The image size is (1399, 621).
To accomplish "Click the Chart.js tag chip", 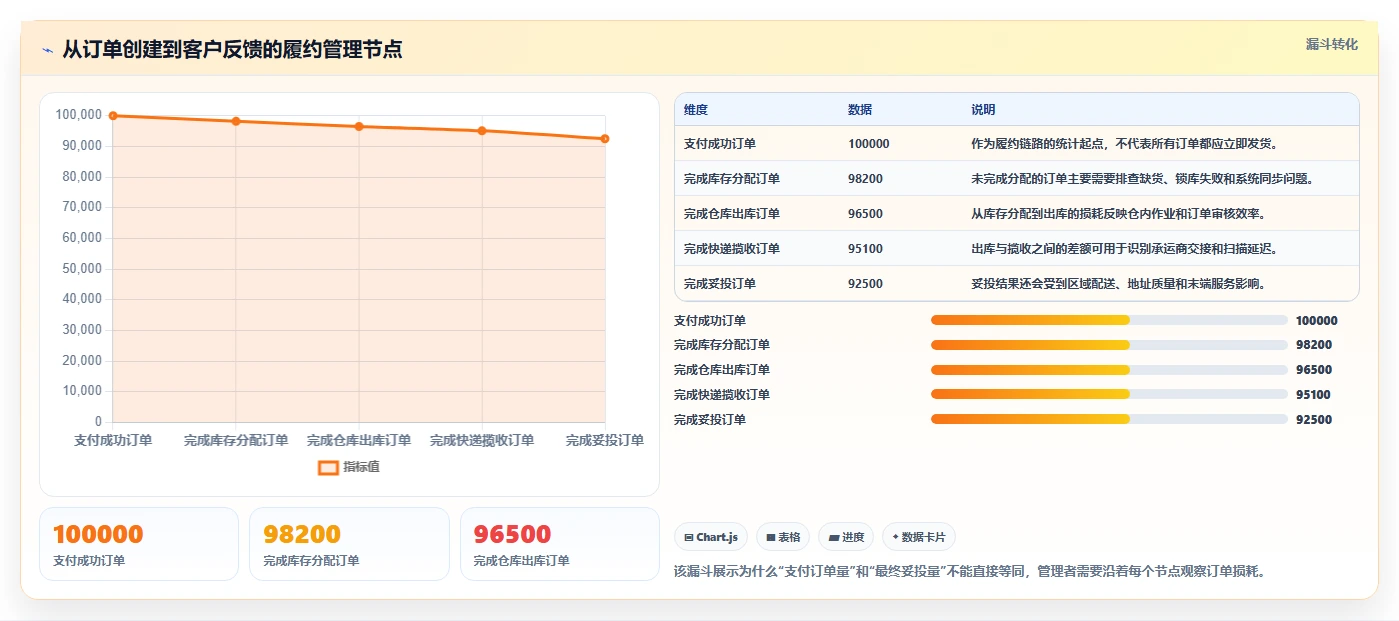I will click(x=711, y=537).
